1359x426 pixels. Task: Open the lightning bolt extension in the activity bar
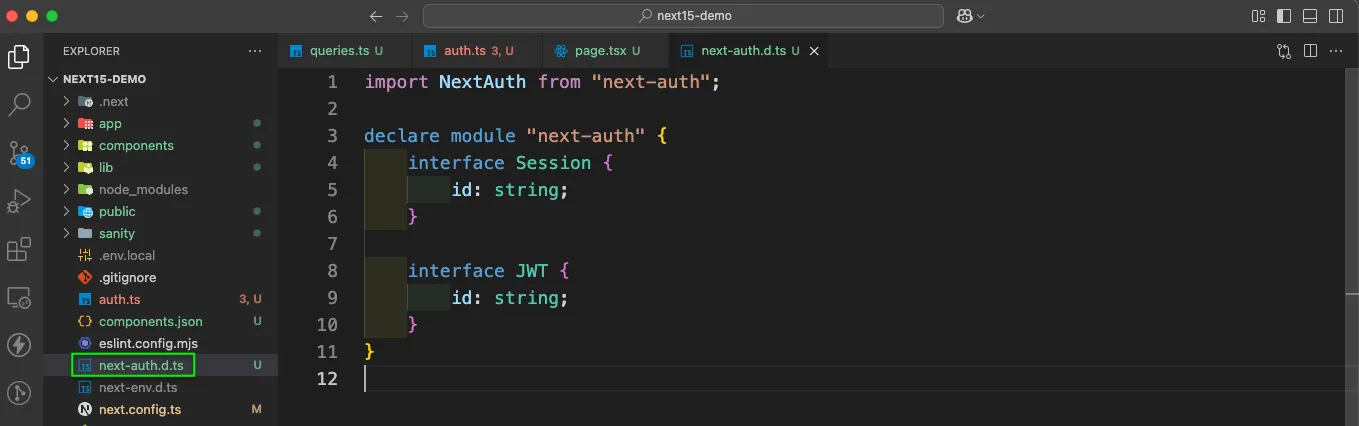19,345
